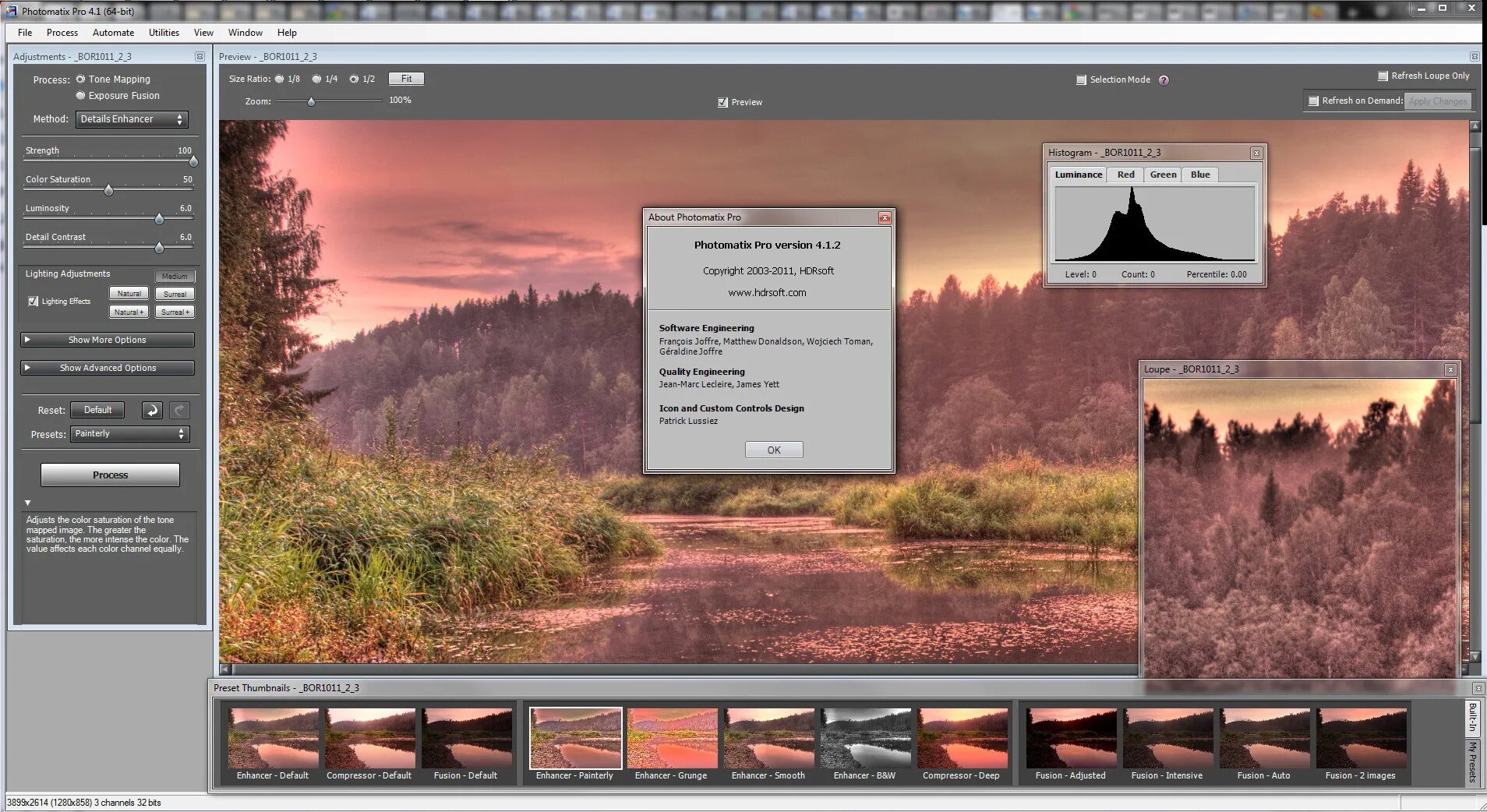Close the Preview panel via its X icon

pyautogui.click(x=1475, y=57)
